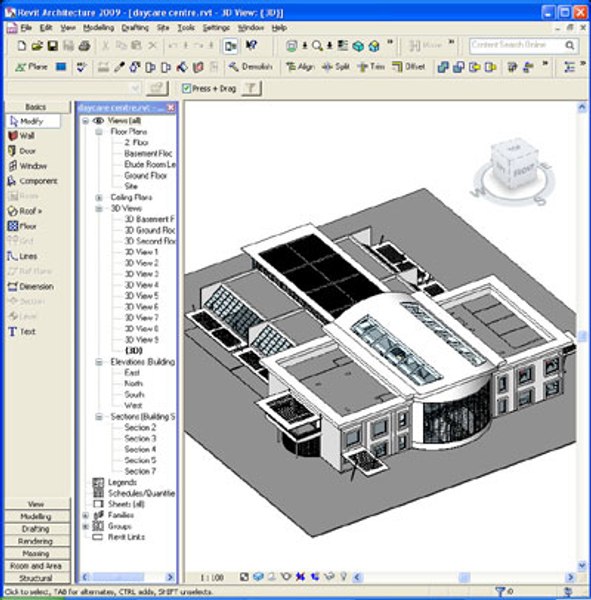Open a project with the Open folder icon
This screenshot has width=591, height=600.
pos(37,46)
